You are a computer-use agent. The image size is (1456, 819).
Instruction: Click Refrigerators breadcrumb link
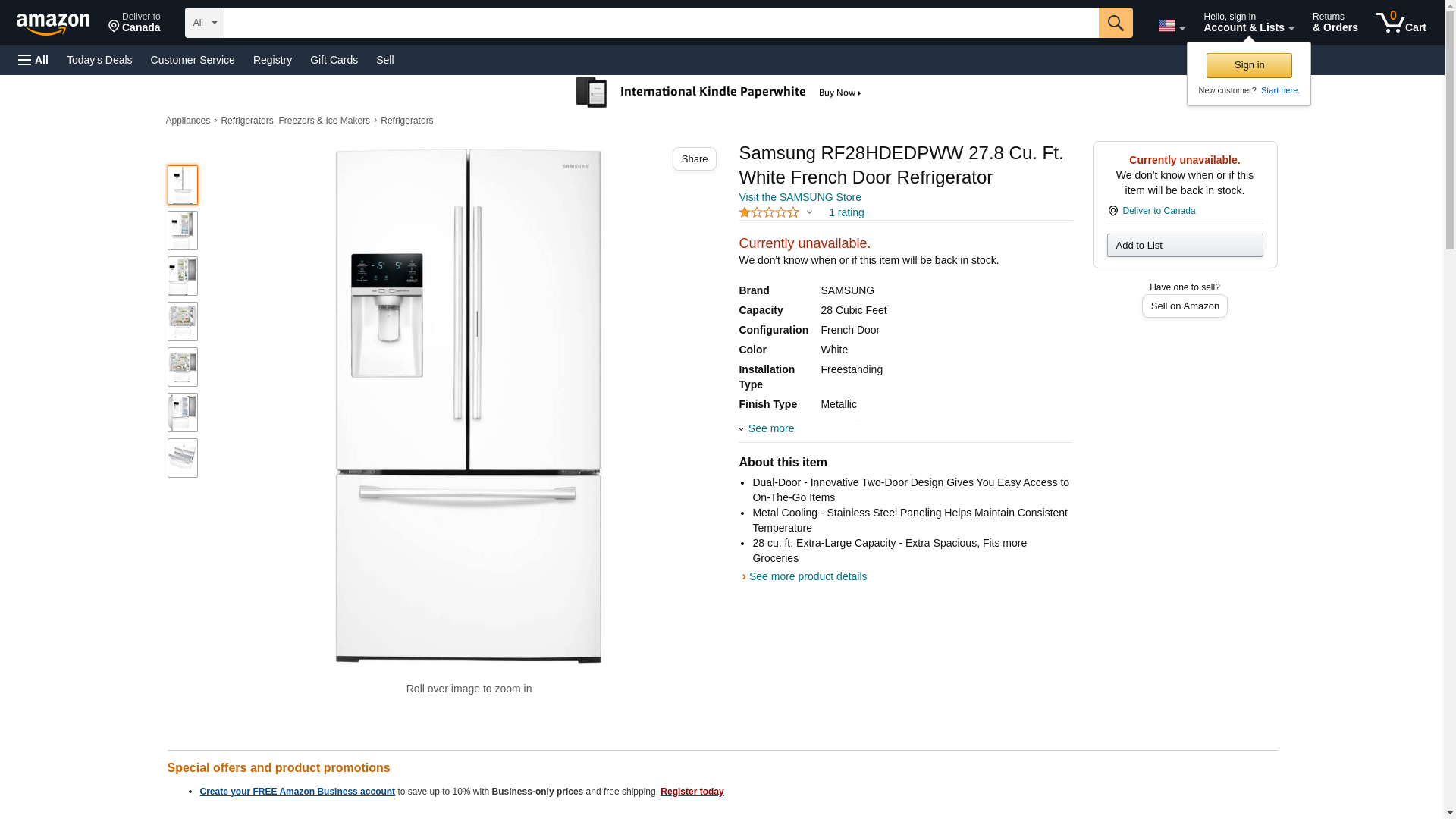point(406,121)
